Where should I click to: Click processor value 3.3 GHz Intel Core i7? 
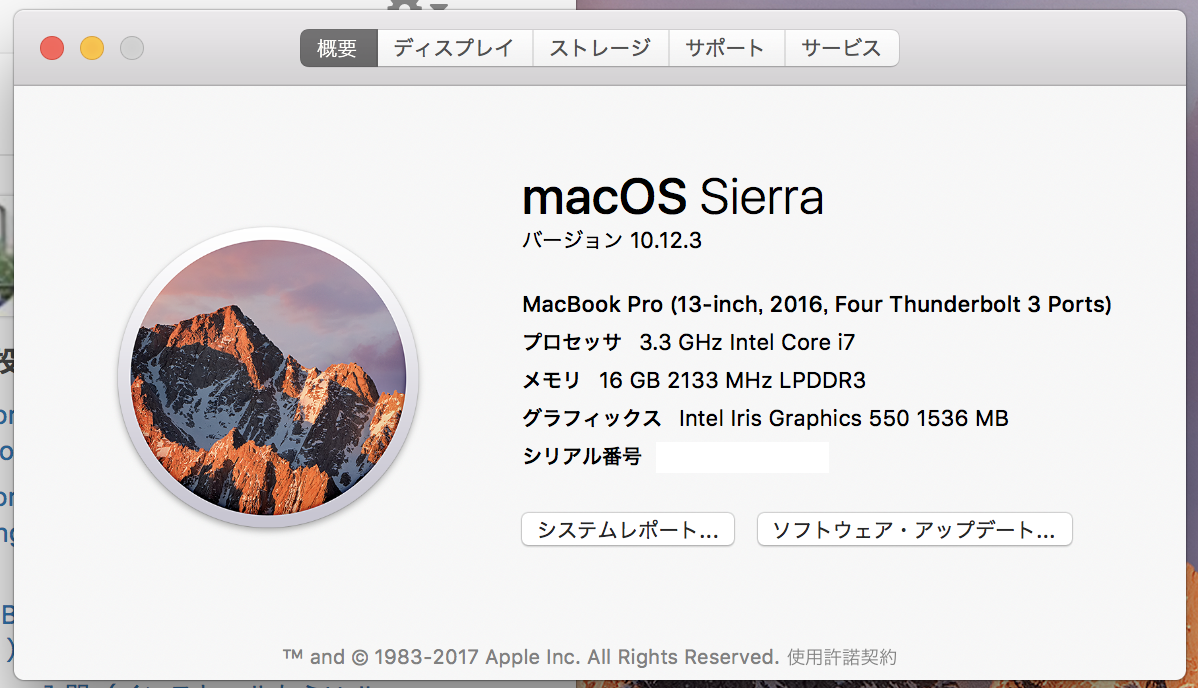pos(747,342)
